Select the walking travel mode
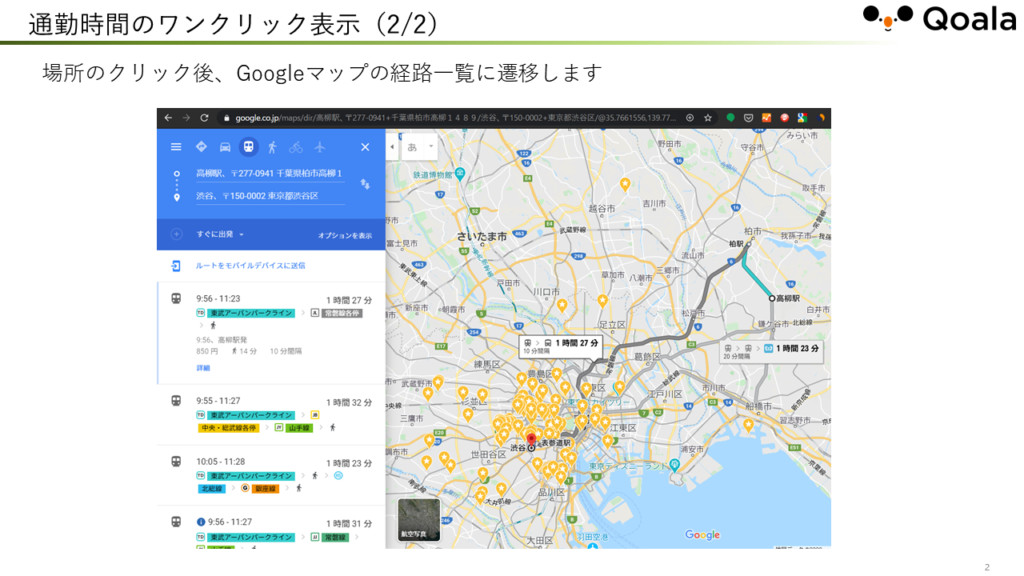The image size is (1024, 576). [272, 147]
